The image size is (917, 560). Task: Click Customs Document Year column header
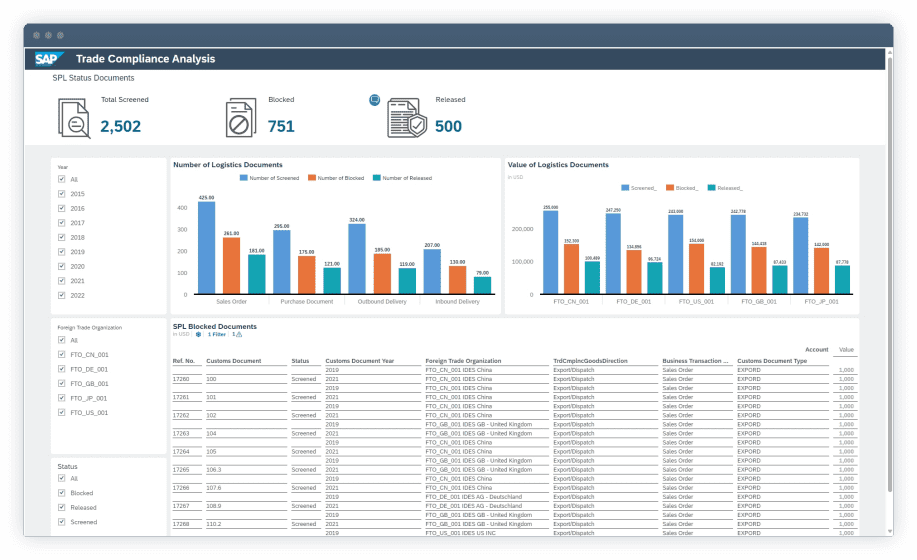click(x=360, y=361)
